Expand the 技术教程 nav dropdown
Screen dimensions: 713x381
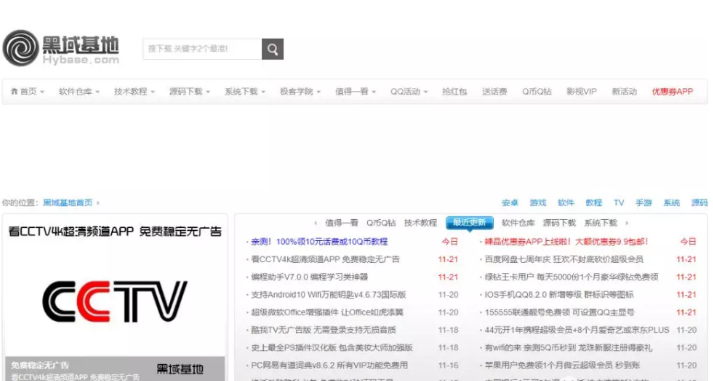pyautogui.click(x=134, y=91)
